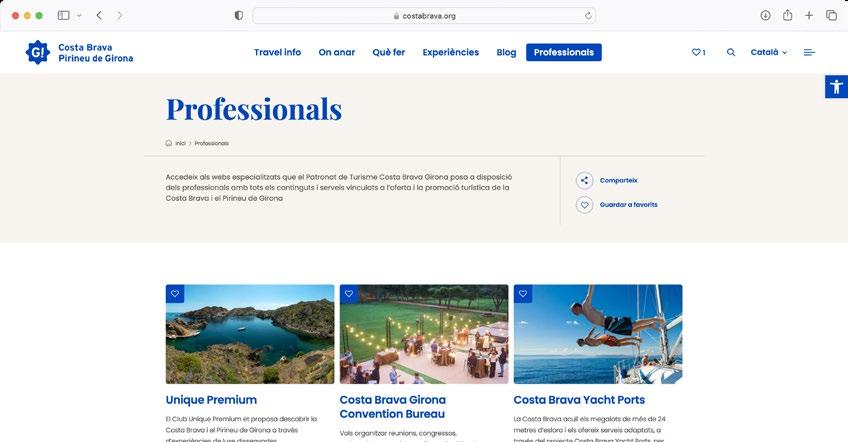Image resolution: width=848 pixels, height=442 pixels.
Task: Open the On anar menu
Action: coord(337,52)
